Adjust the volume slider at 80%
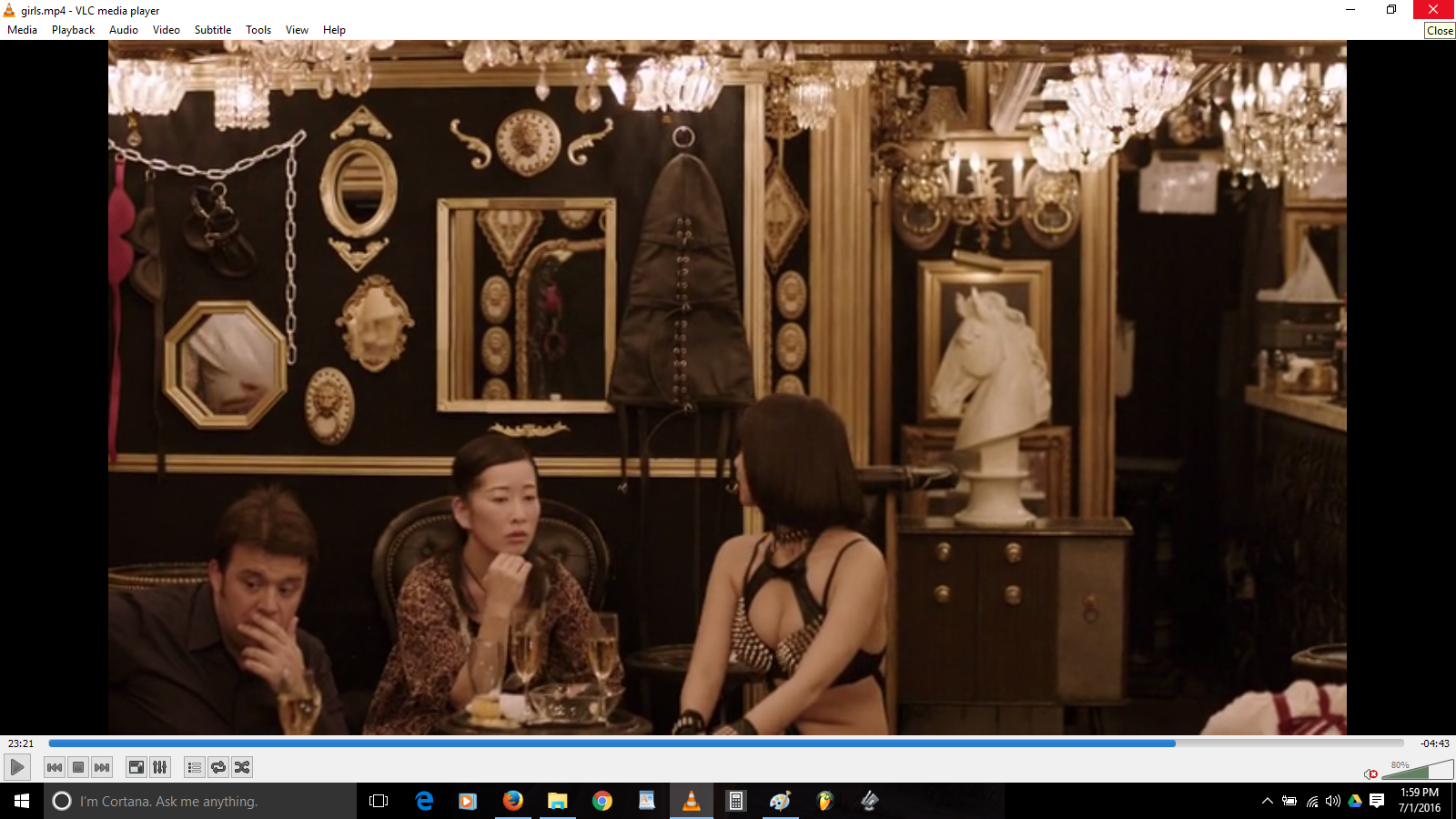 coord(1417,772)
